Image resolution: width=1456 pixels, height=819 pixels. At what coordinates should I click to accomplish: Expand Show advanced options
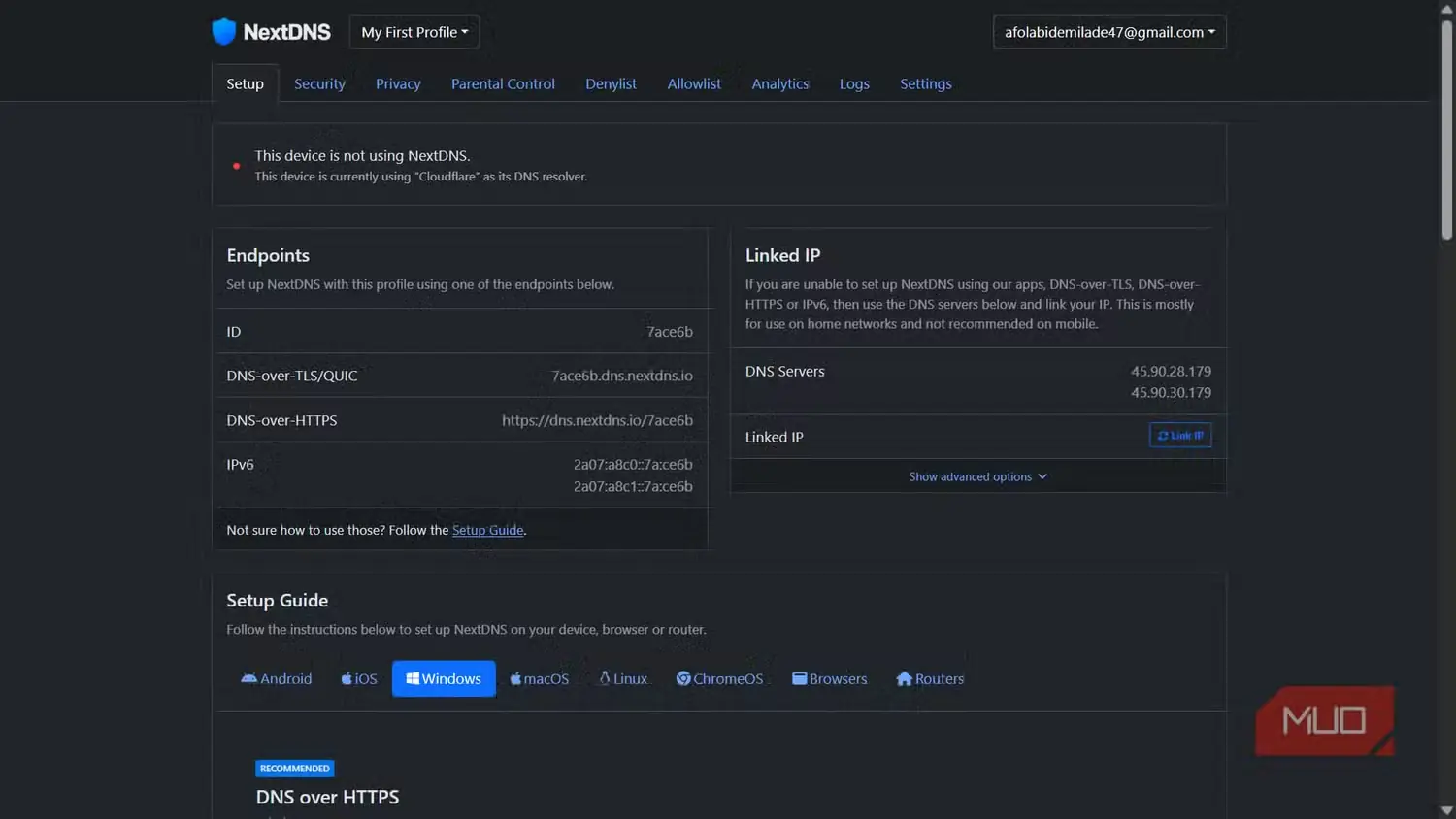[x=977, y=476]
